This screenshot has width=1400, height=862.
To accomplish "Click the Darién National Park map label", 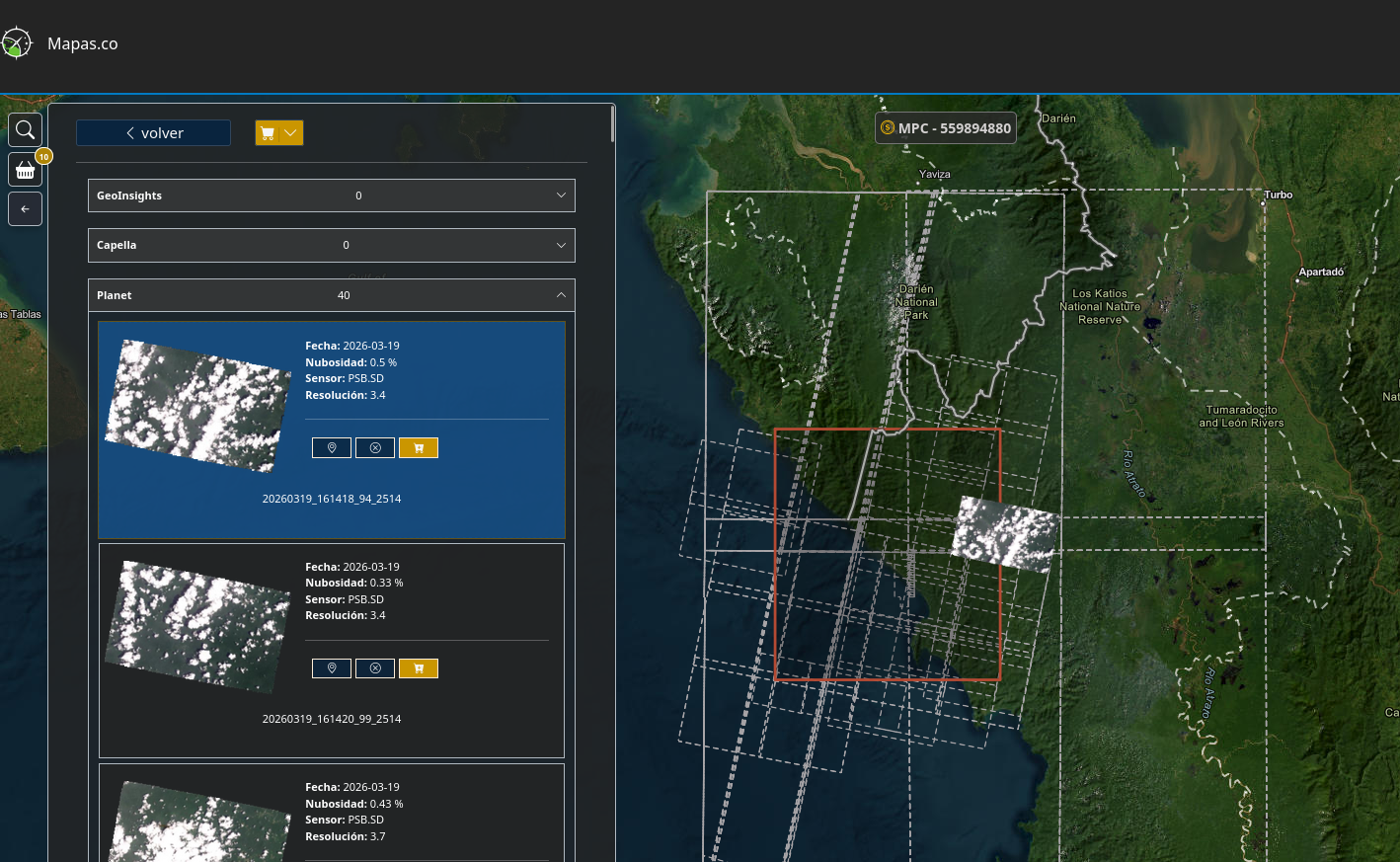I will 916,302.
